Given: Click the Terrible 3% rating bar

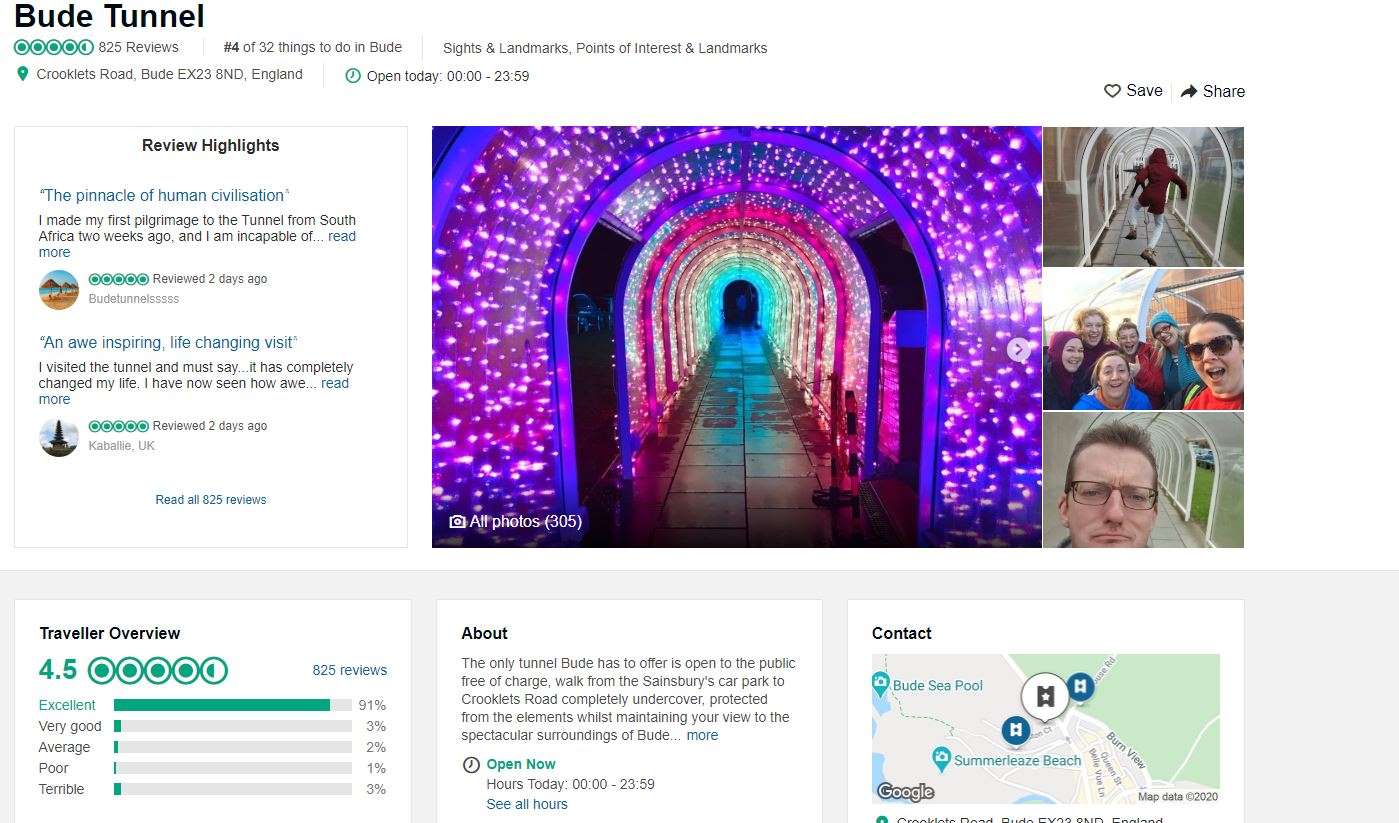Looking at the screenshot, I should click(x=233, y=789).
